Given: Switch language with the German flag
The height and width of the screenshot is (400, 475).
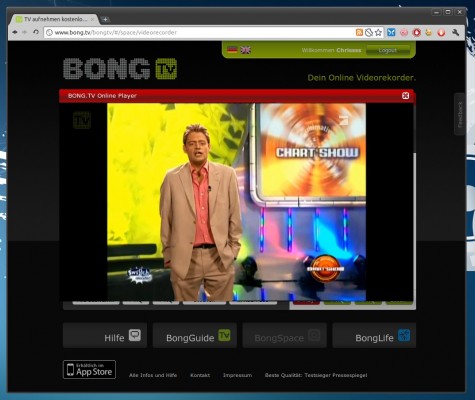Looking at the screenshot, I should coord(232,50).
